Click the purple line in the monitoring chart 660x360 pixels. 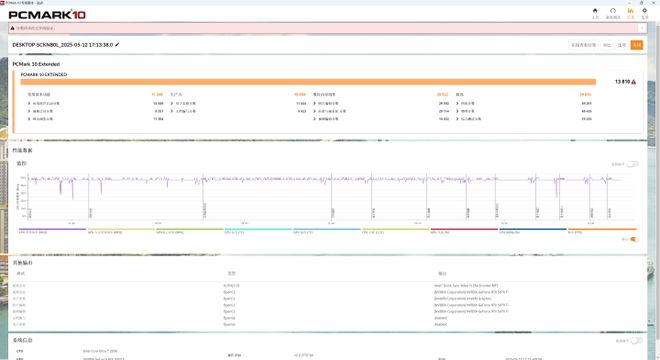324,179
